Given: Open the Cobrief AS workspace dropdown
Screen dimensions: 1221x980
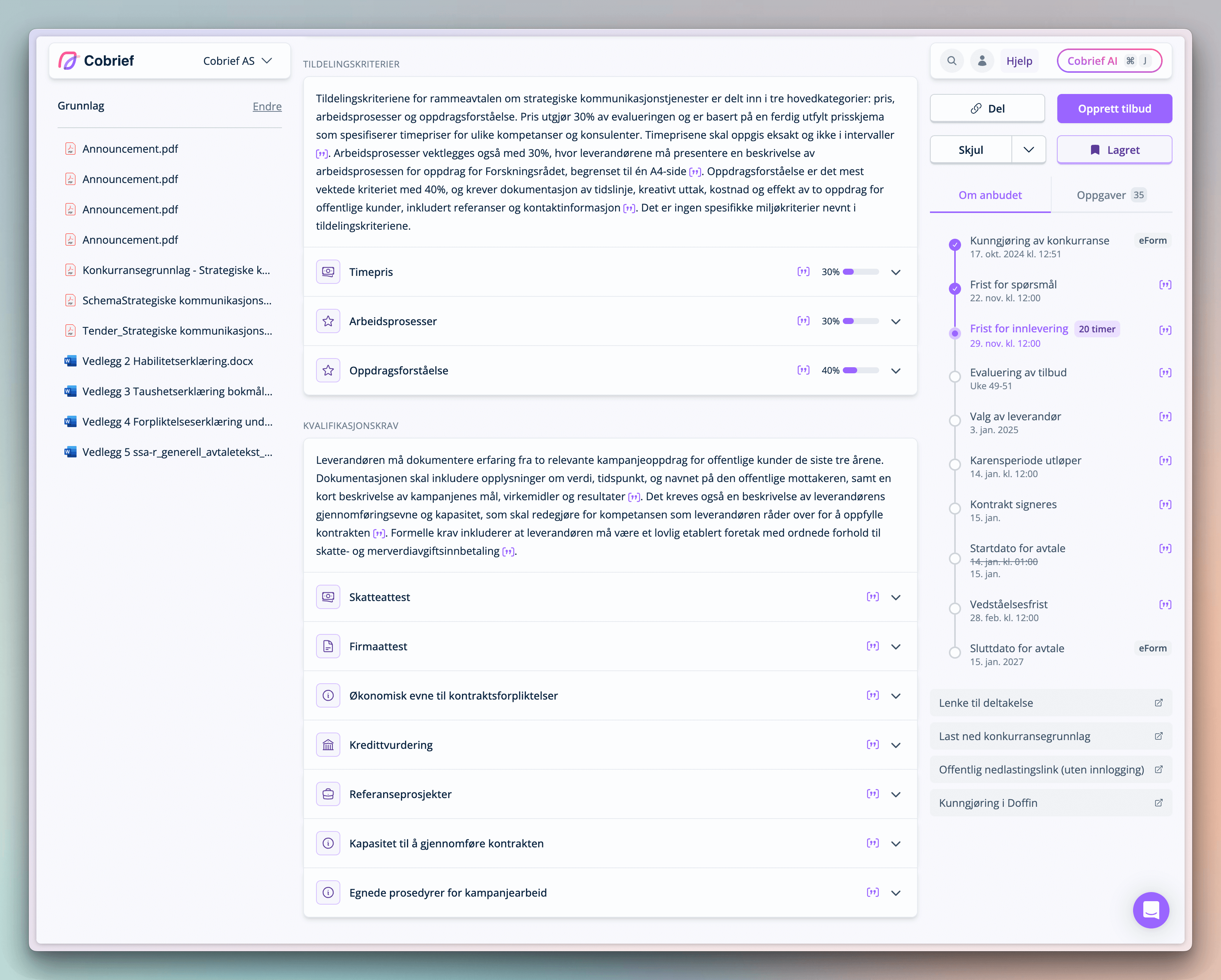Looking at the screenshot, I should click(x=238, y=61).
